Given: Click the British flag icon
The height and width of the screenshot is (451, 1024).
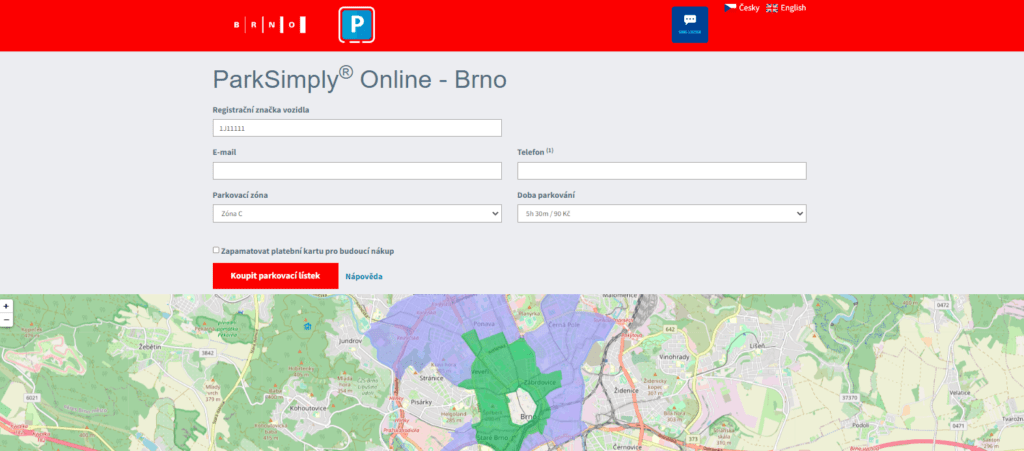Looking at the screenshot, I should point(772,8).
